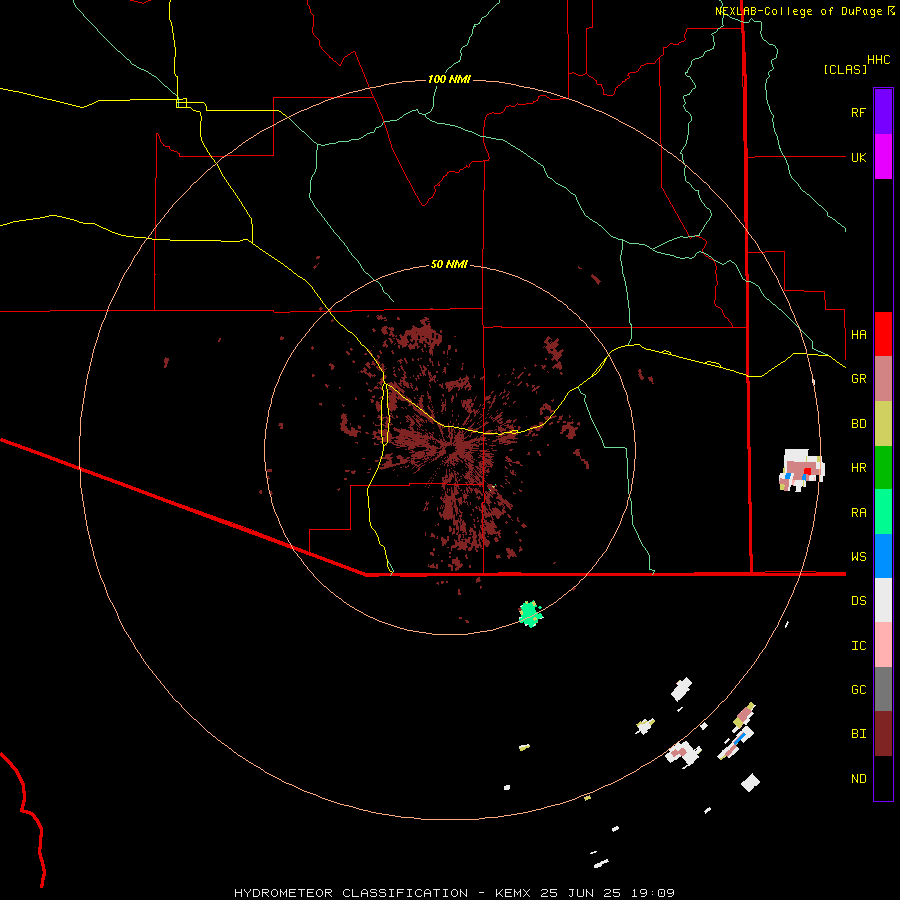Click the IC legend label
Viewport: 900px width, 900px height.
pyautogui.click(x=858, y=646)
